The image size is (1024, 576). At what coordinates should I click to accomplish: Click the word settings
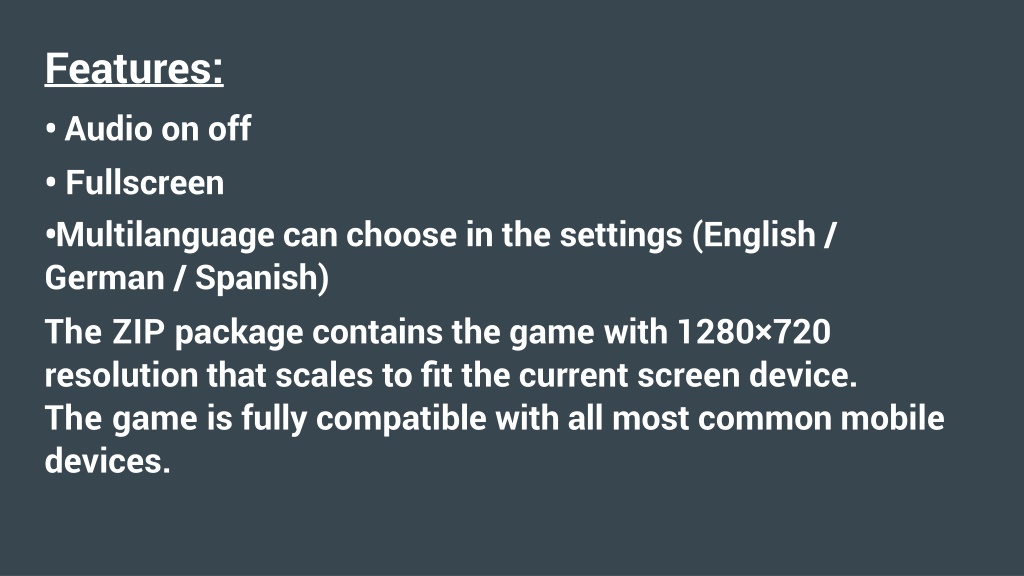[620, 236]
